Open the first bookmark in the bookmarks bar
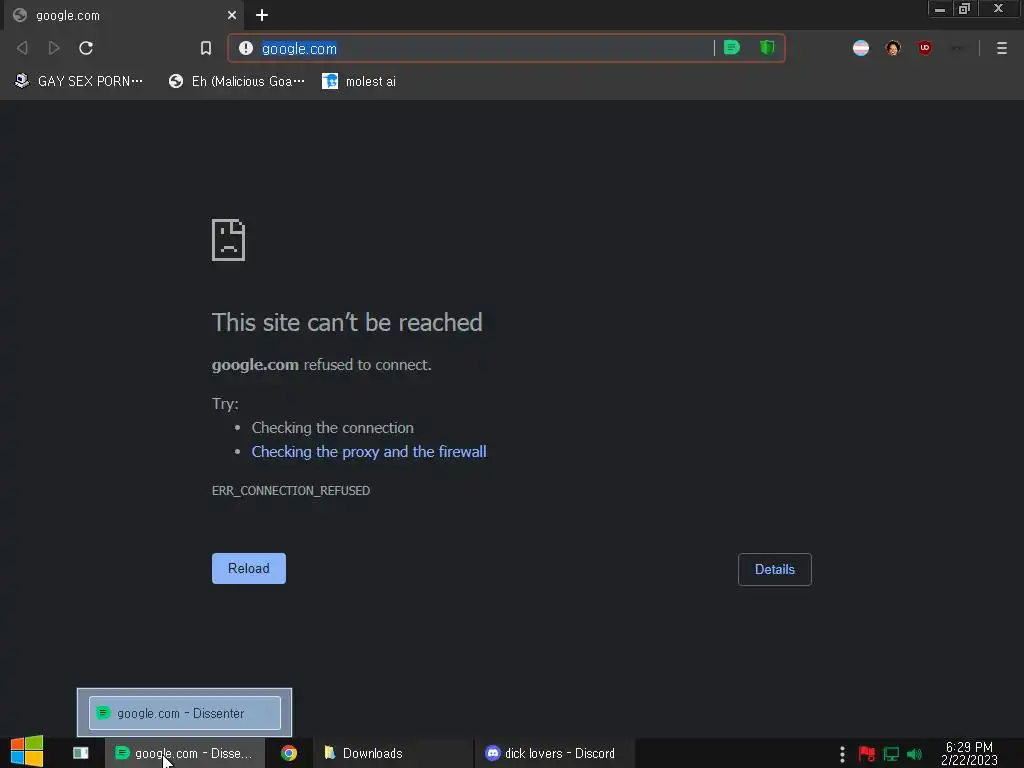1024x768 pixels. pos(78,81)
